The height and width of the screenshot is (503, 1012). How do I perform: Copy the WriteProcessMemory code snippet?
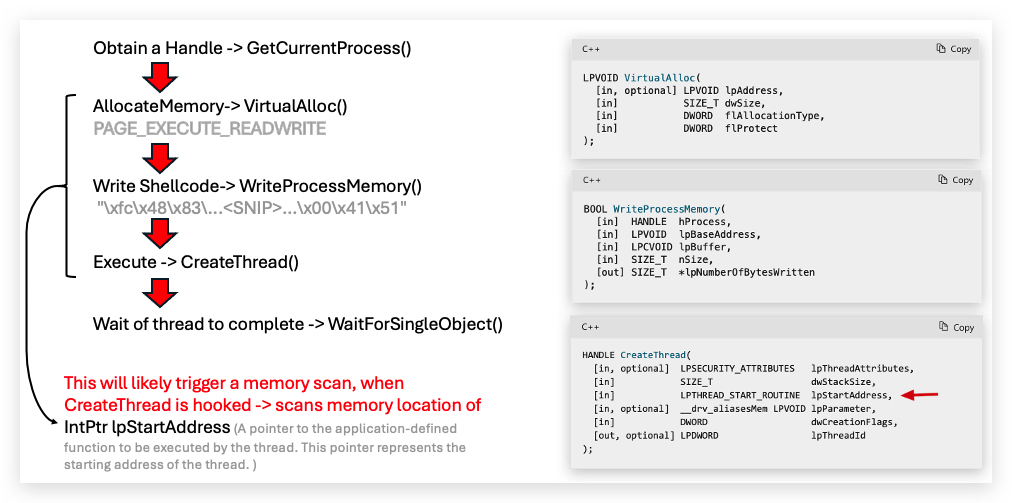tap(956, 180)
